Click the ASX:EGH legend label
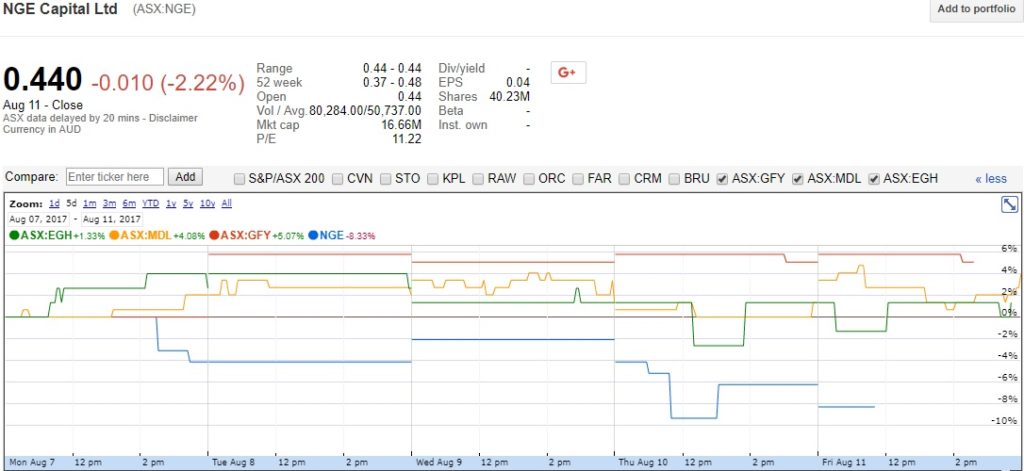Viewport: 1024px width, 471px height. click(46, 236)
